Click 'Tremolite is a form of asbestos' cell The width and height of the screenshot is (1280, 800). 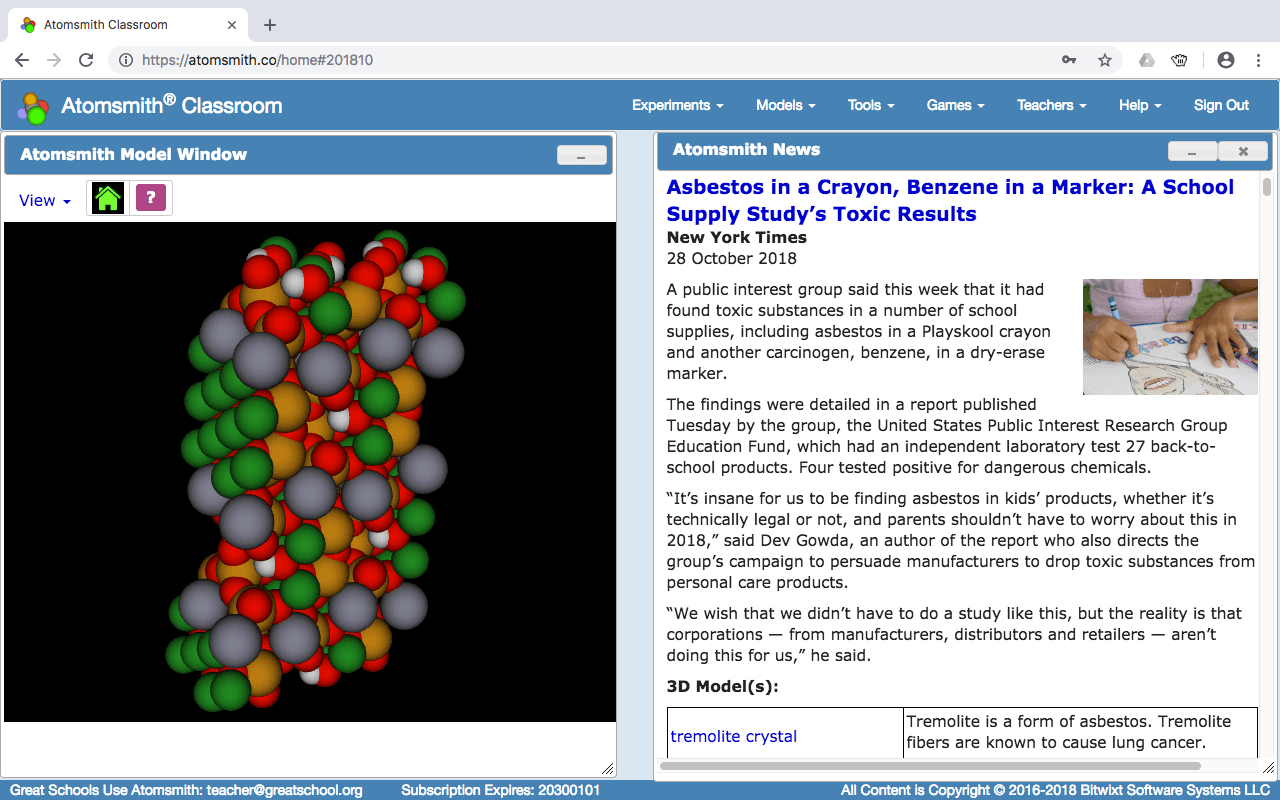1080,732
